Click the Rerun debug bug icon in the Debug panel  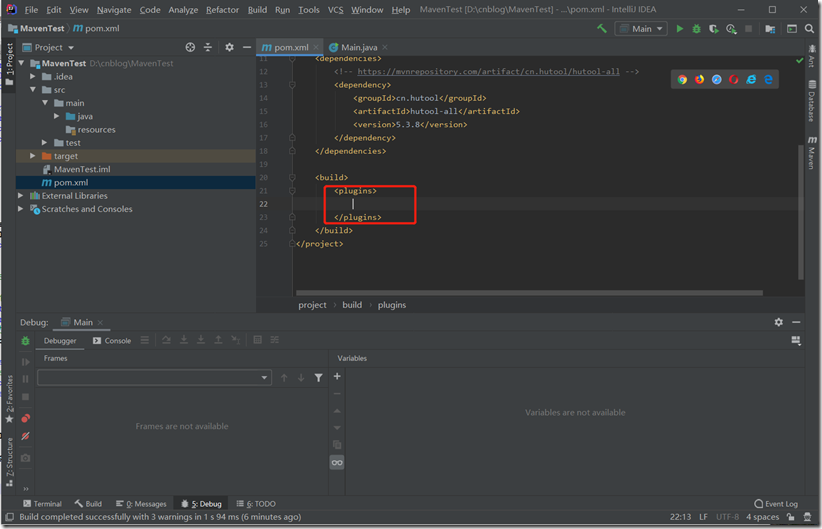[25, 341]
